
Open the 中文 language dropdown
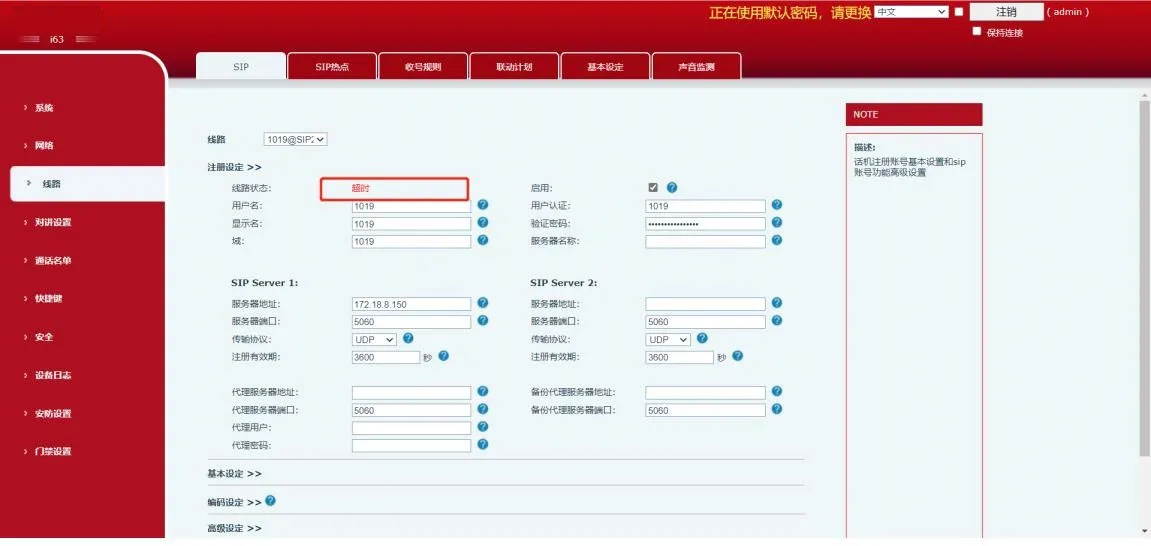(910, 12)
